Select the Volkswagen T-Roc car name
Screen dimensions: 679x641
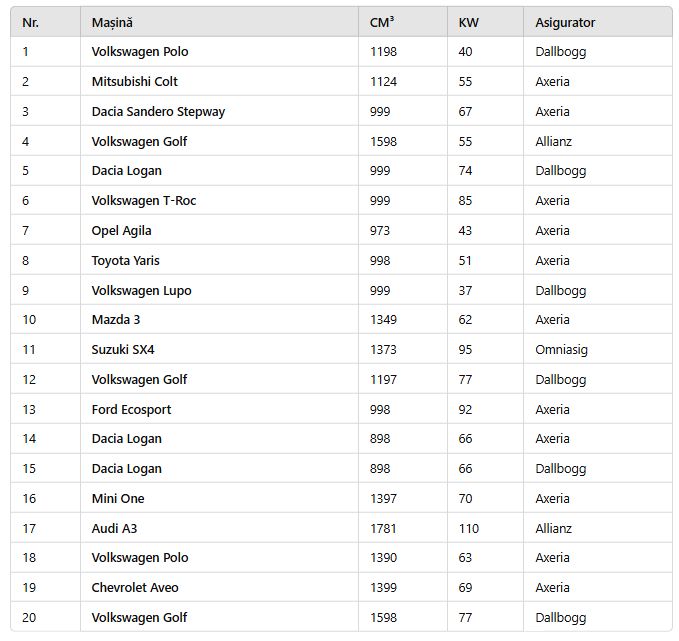[144, 201]
